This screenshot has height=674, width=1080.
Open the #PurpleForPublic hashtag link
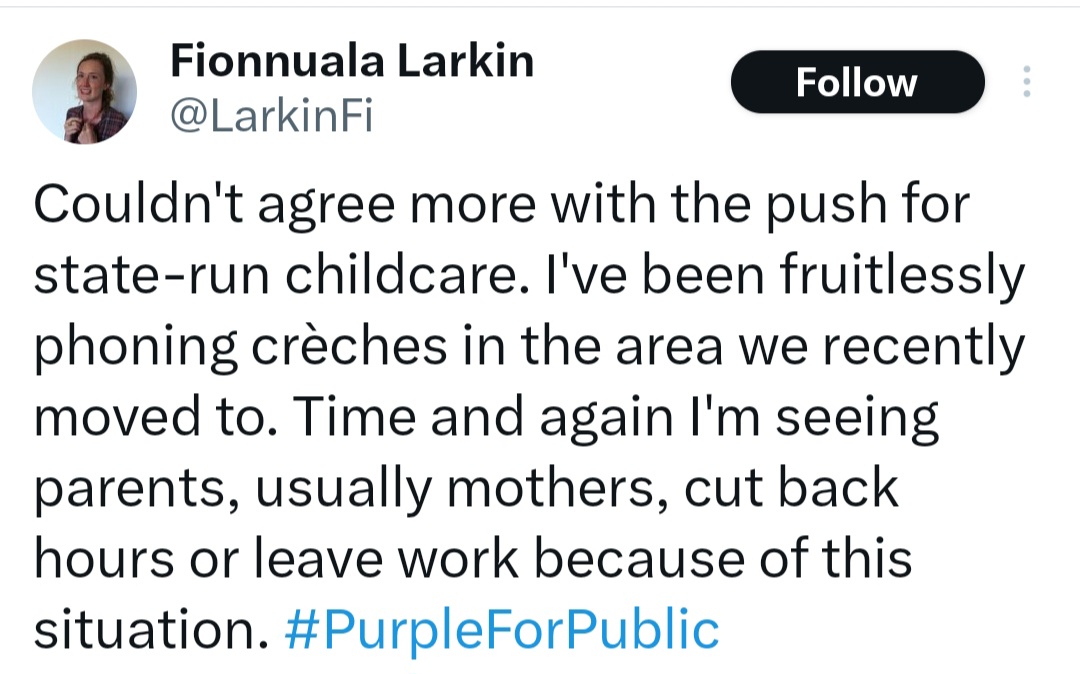coord(502,629)
